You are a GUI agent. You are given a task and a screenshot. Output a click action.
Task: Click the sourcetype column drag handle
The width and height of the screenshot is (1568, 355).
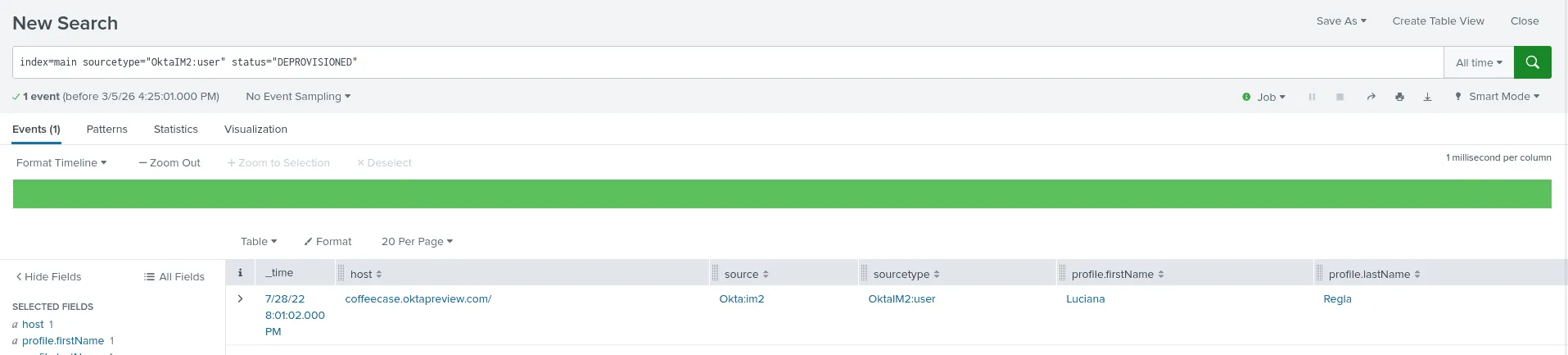point(864,273)
